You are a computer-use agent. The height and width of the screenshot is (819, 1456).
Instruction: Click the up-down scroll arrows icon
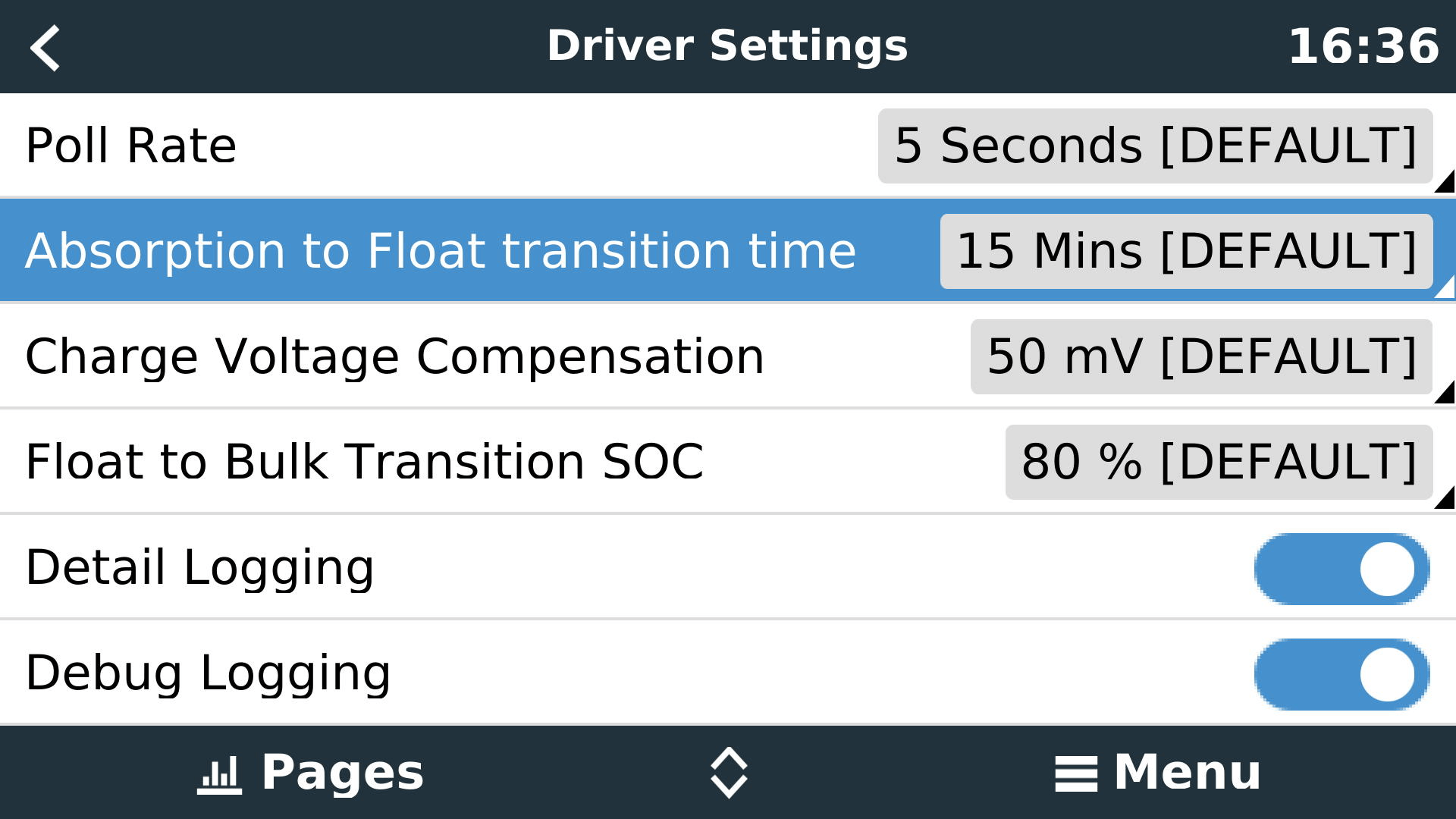tap(728, 772)
